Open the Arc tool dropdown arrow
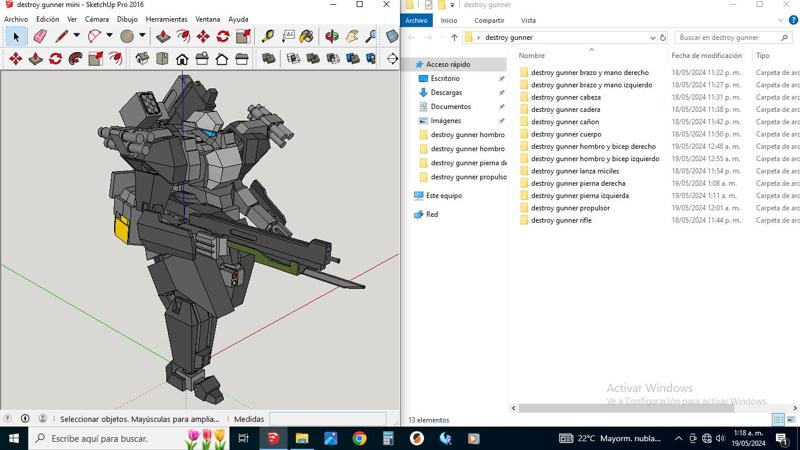The width and height of the screenshot is (800, 450). coord(109,36)
